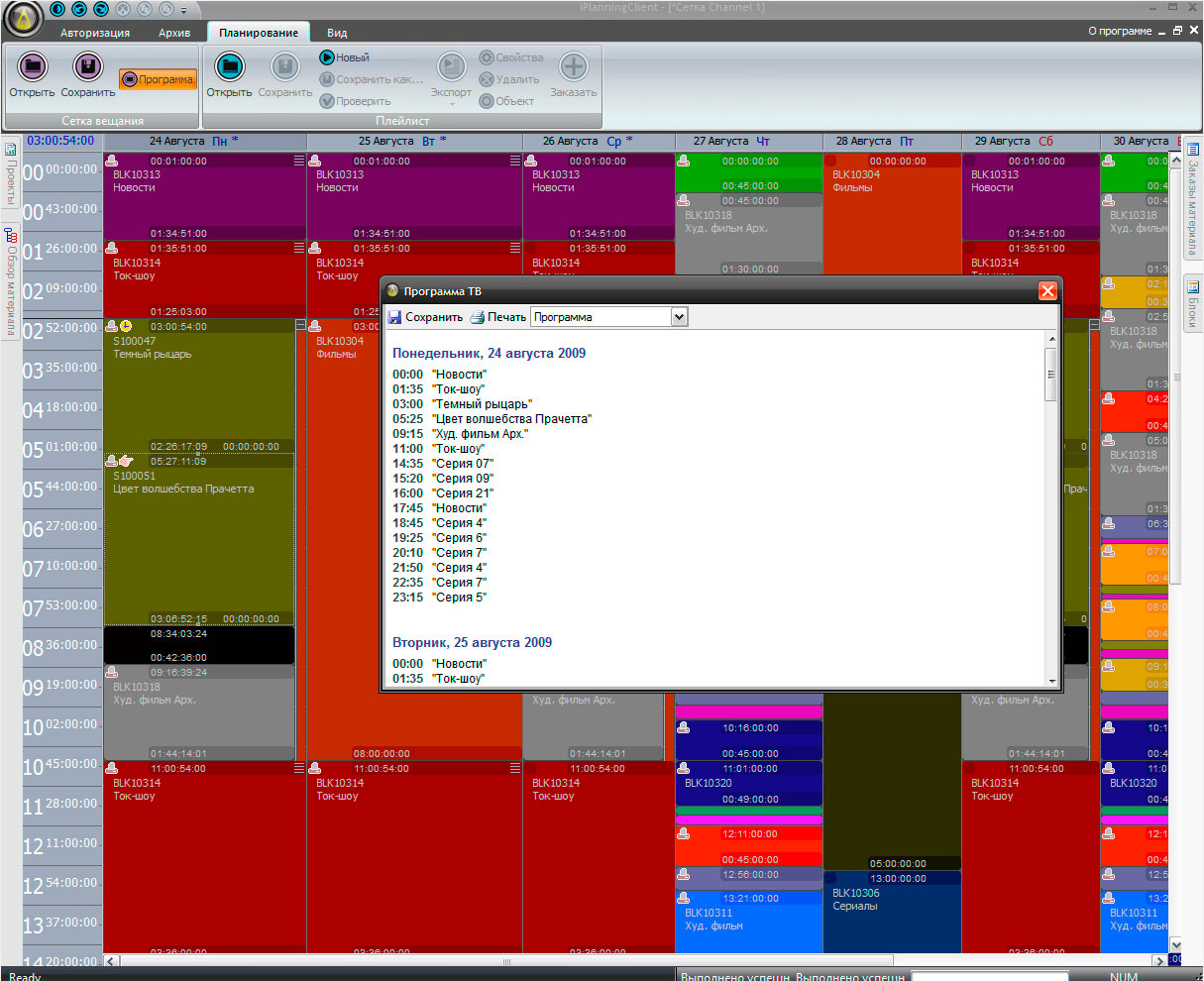Open the Блоки side panel tab
Image resolution: width=1204 pixels, height=981 pixels.
(x=1193, y=305)
